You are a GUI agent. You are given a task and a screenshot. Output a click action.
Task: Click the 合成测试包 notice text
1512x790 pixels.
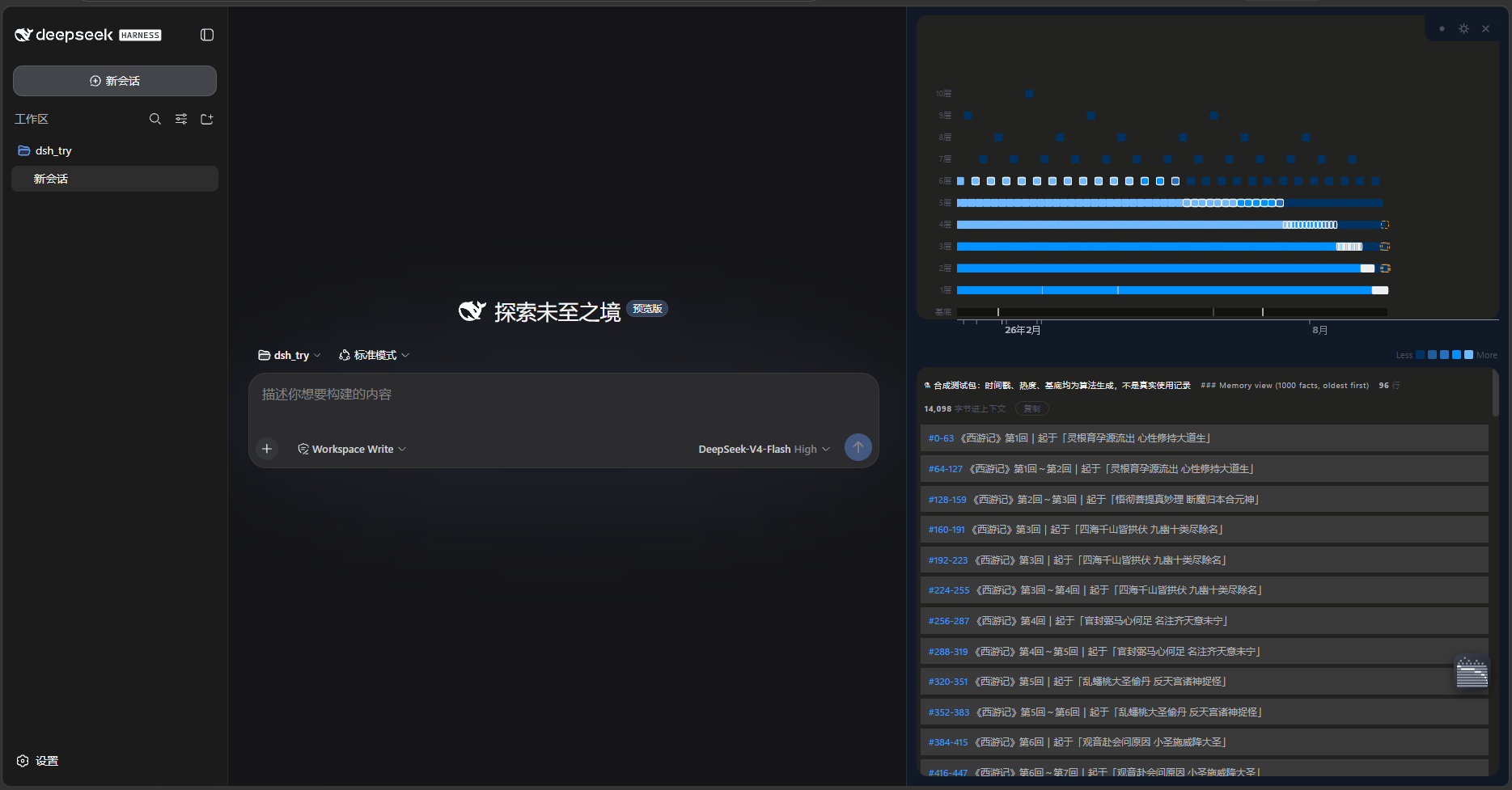(1057, 386)
